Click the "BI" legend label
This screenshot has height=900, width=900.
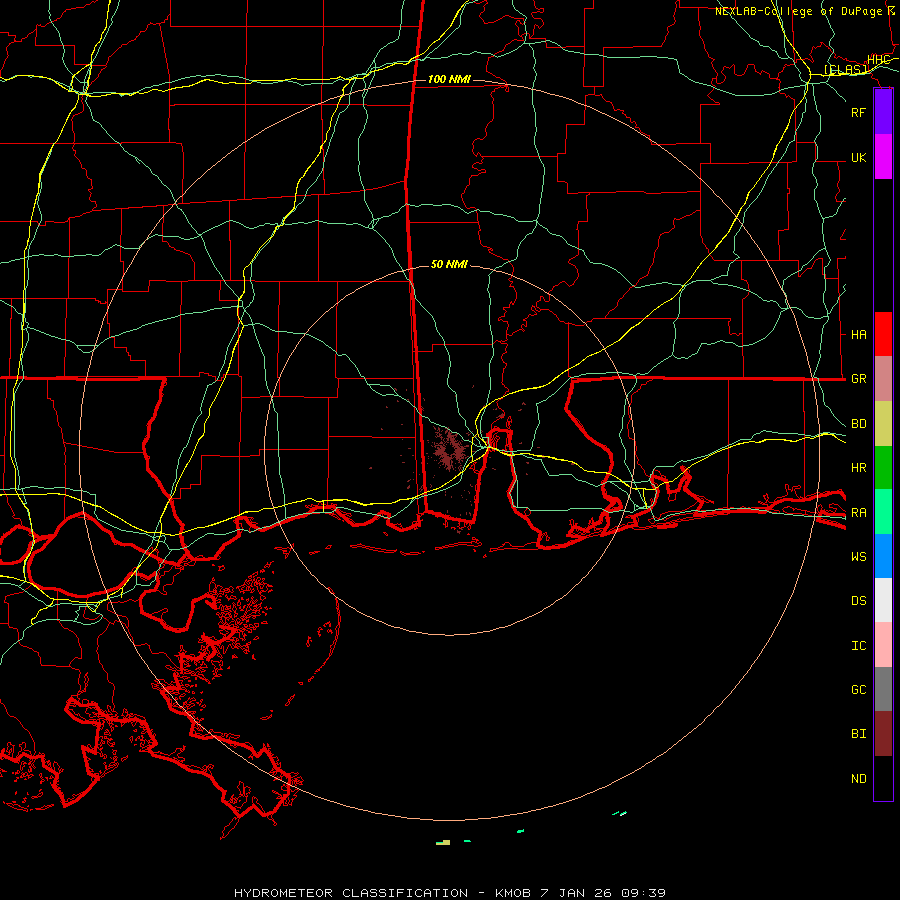pos(858,734)
